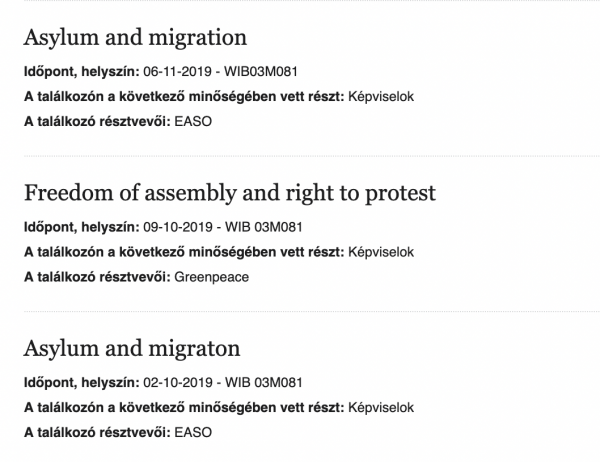Click 'Időpont, helyszín:' label under Freedom of assembly
The height and width of the screenshot is (462, 600).
tap(82, 227)
